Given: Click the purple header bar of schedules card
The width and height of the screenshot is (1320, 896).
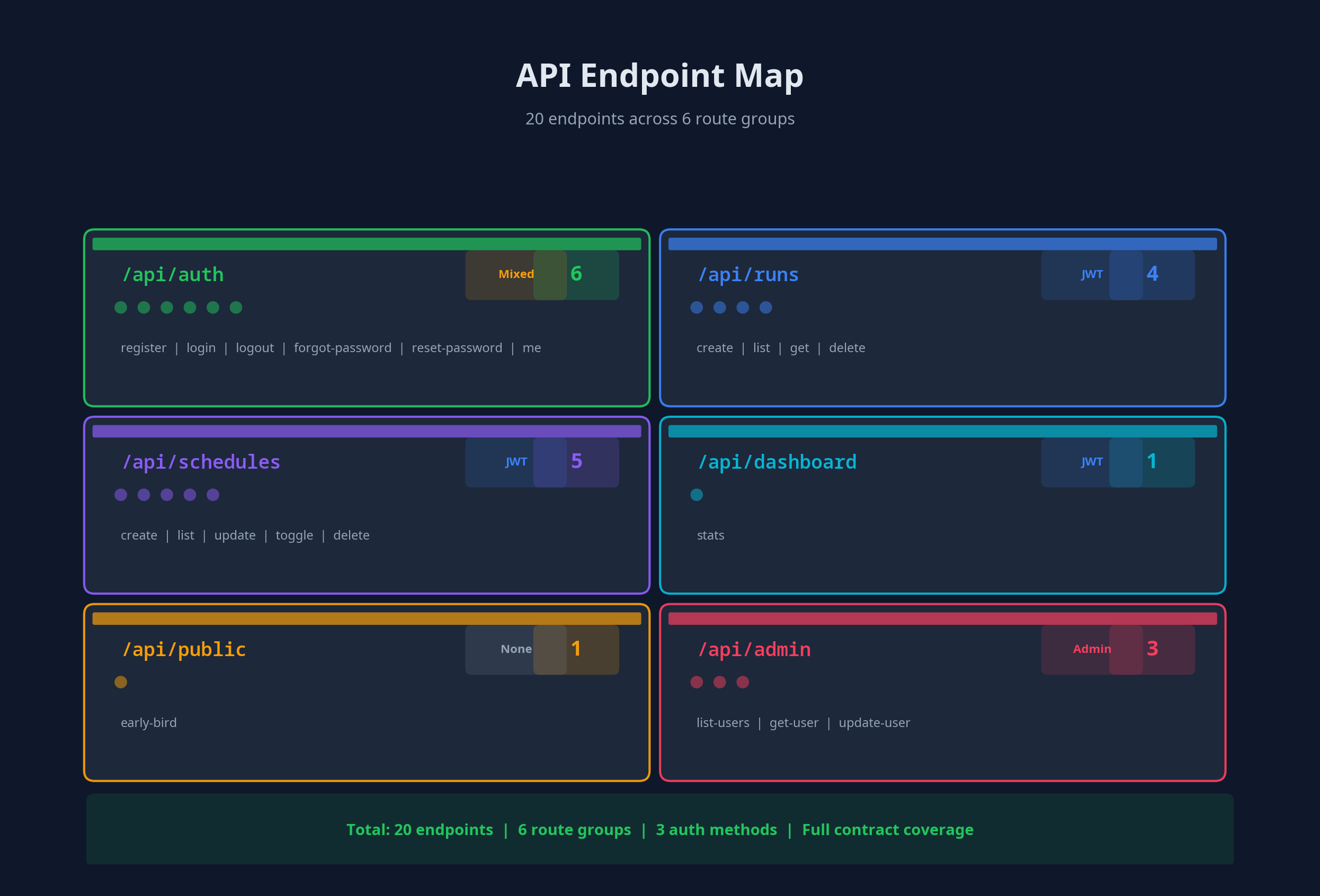Looking at the screenshot, I should coord(367,432).
